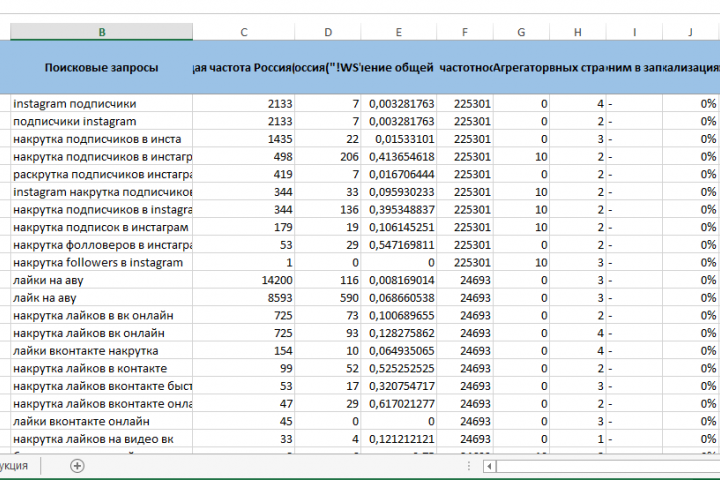Click the 'Поисковые запросы' header cell

tap(101, 68)
